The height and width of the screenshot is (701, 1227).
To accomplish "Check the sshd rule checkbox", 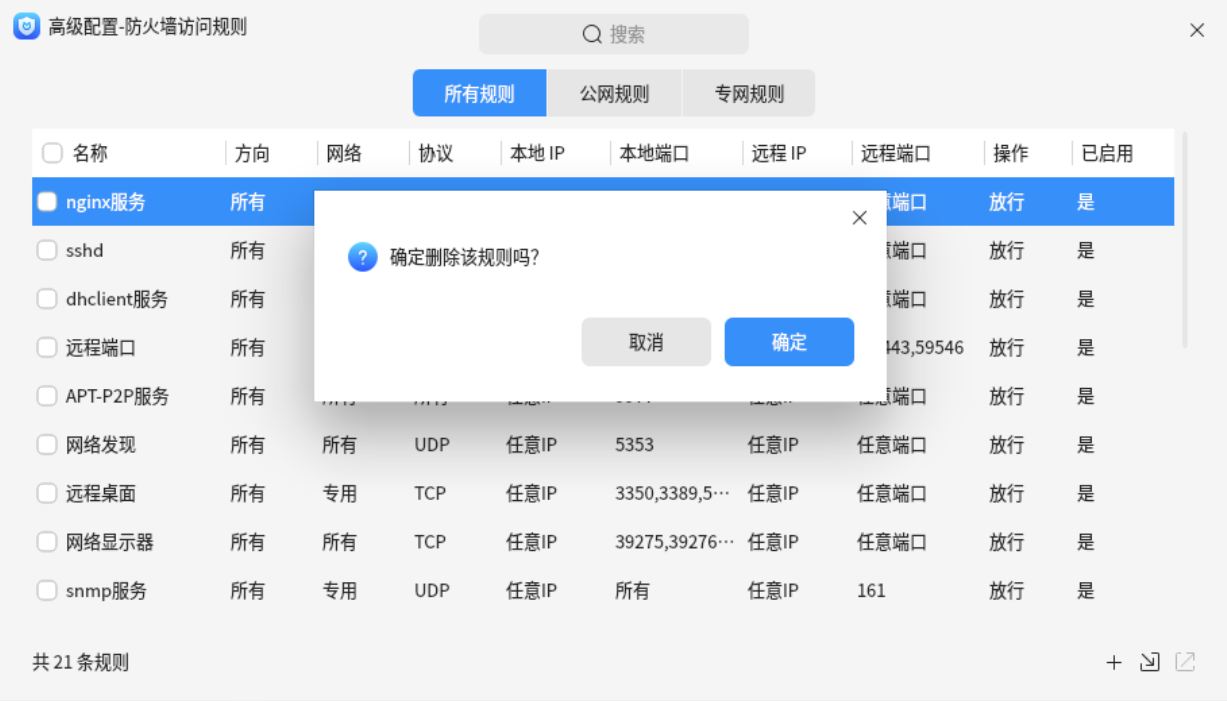I will 47,251.
